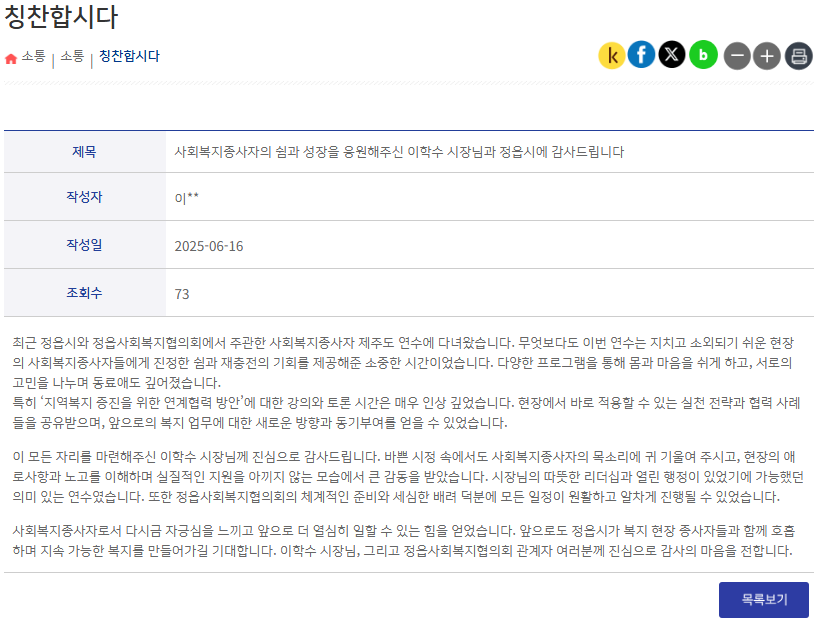Image resolution: width=825 pixels, height=633 pixels.
Task: Open 칭찬합시다 breadcrumb link
Action: pyautogui.click(x=129, y=56)
